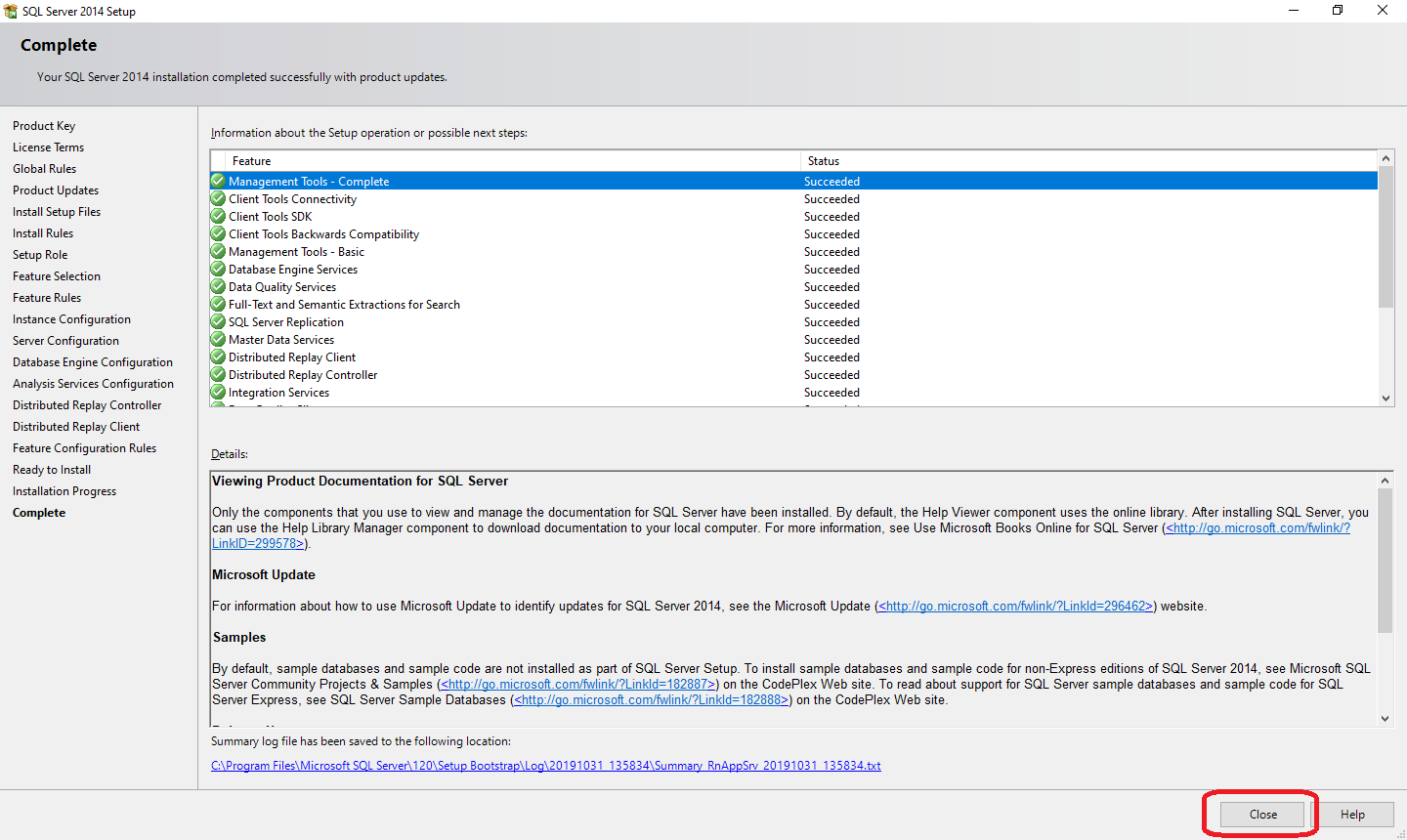Click Ready to Install step
The height and width of the screenshot is (840, 1407).
[x=52, y=470]
